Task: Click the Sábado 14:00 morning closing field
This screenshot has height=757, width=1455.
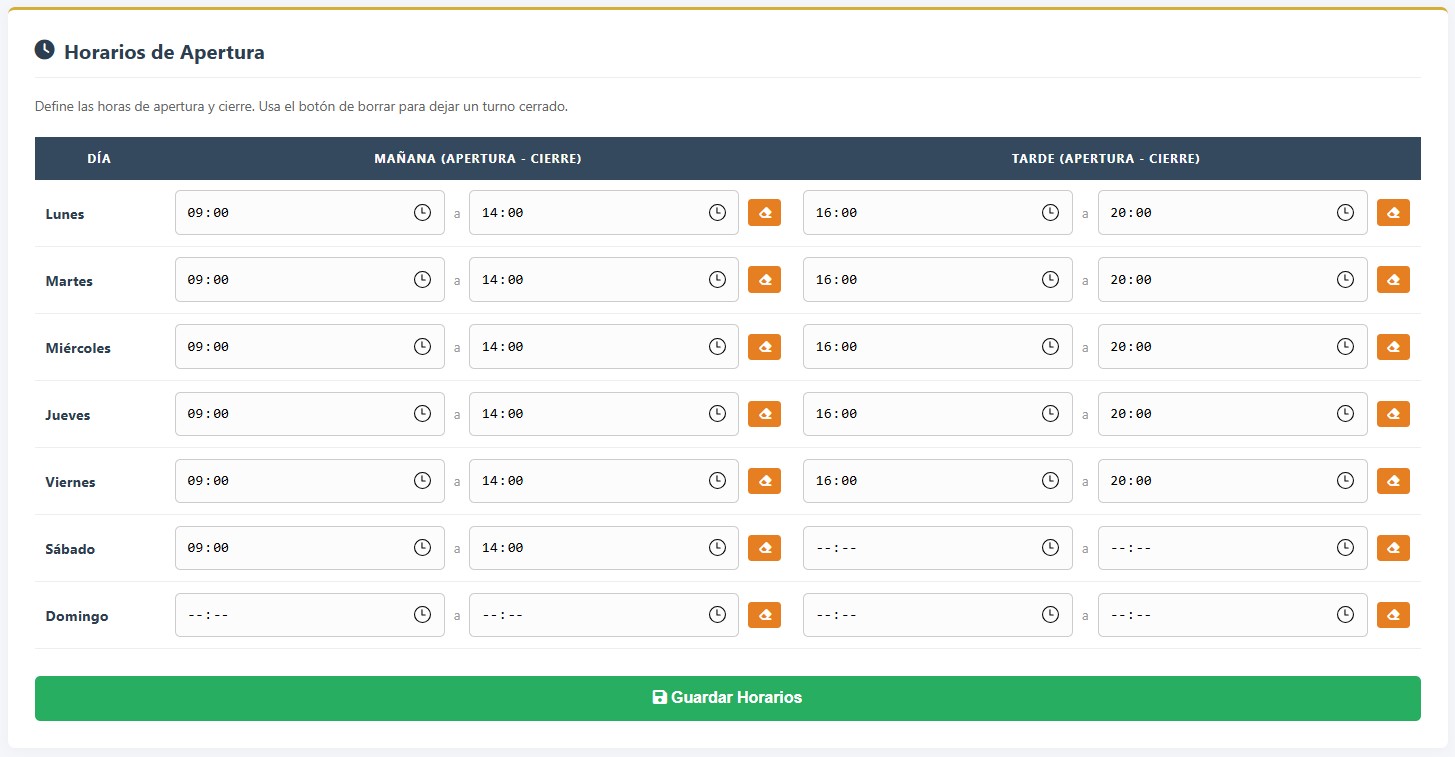Action: 590,547
